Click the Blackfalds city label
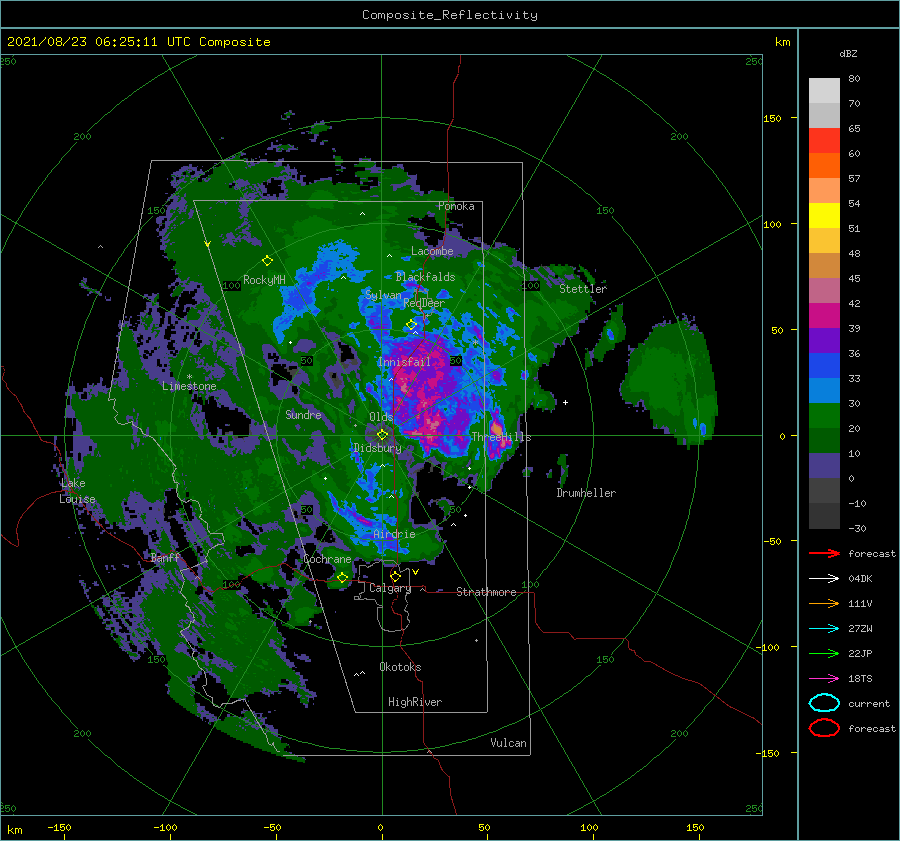Image resolution: width=900 pixels, height=841 pixels. point(425,277)
